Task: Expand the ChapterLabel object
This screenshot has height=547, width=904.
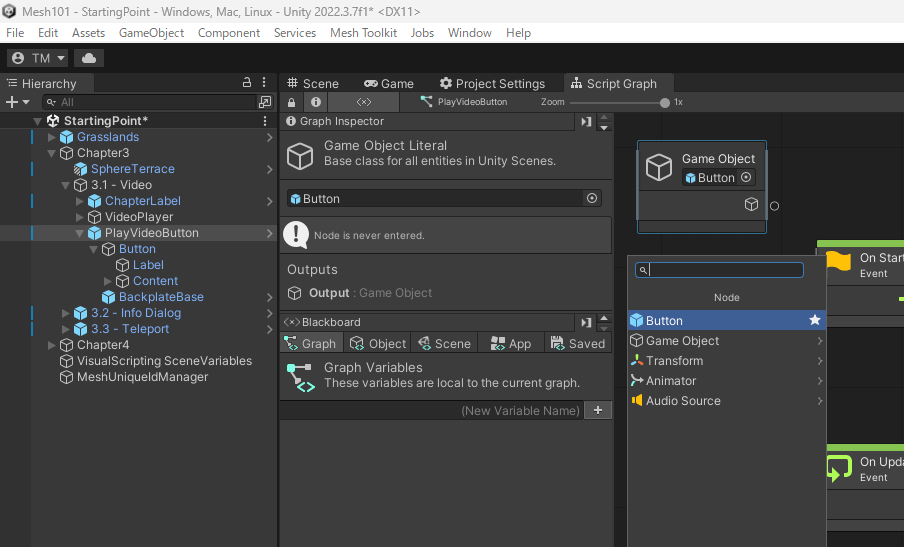Action: coord(79,201)
